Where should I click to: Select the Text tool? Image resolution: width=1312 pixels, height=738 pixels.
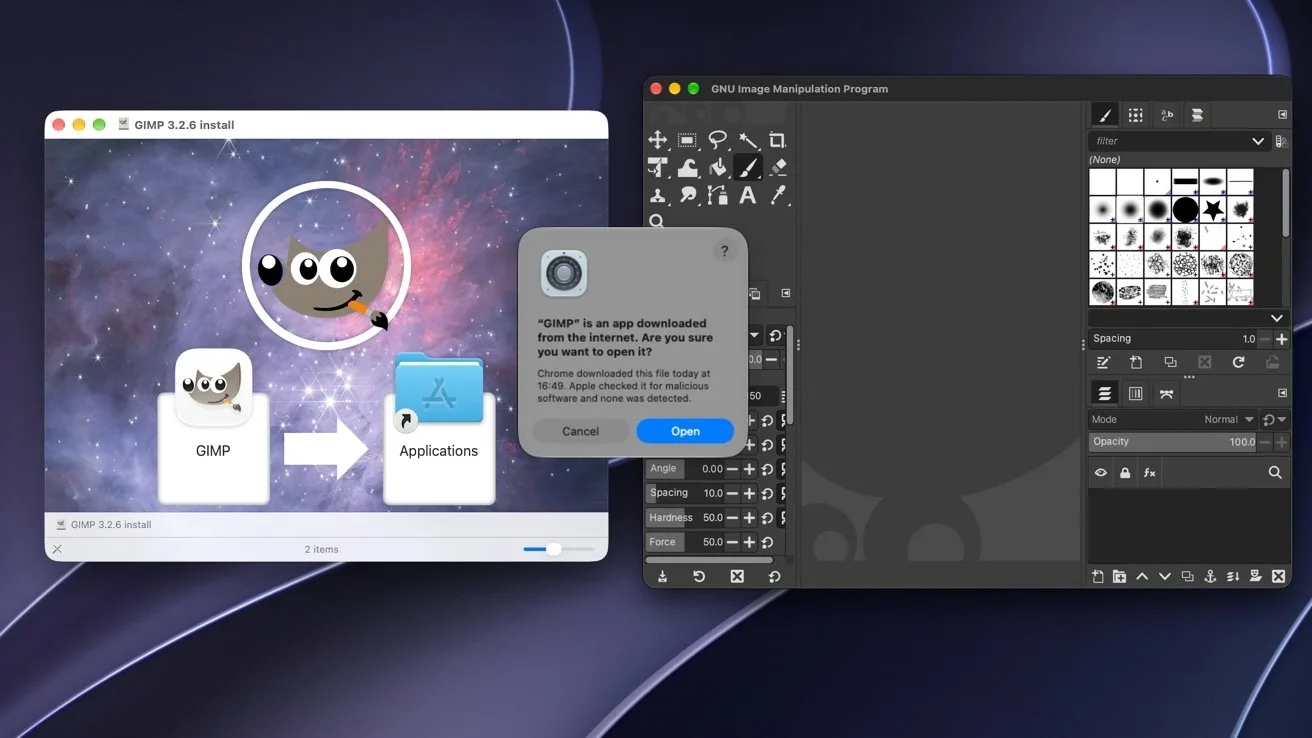(x=747, y=195)
